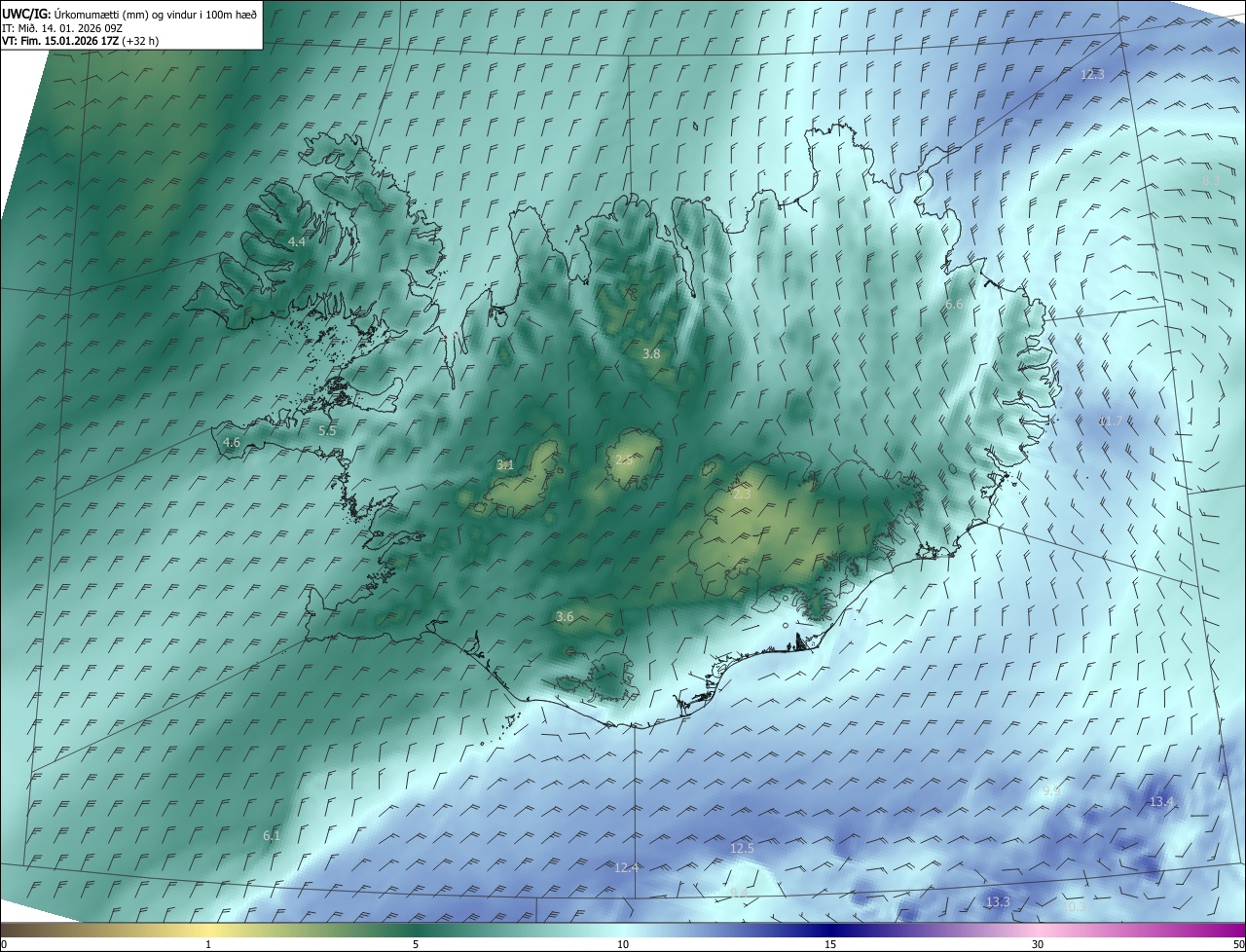Click the '1' tick on the color scale
The image size is (1246, 952).
tap(208, 945)
